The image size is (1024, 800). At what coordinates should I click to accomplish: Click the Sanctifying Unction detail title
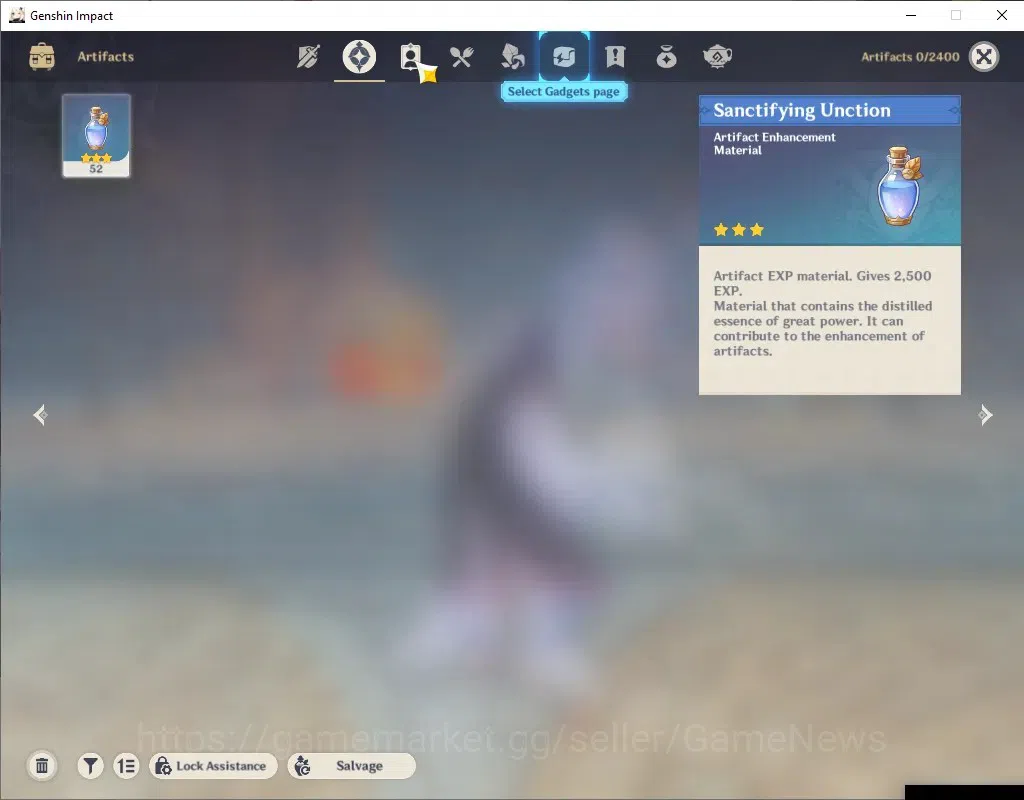coord(801,110)
